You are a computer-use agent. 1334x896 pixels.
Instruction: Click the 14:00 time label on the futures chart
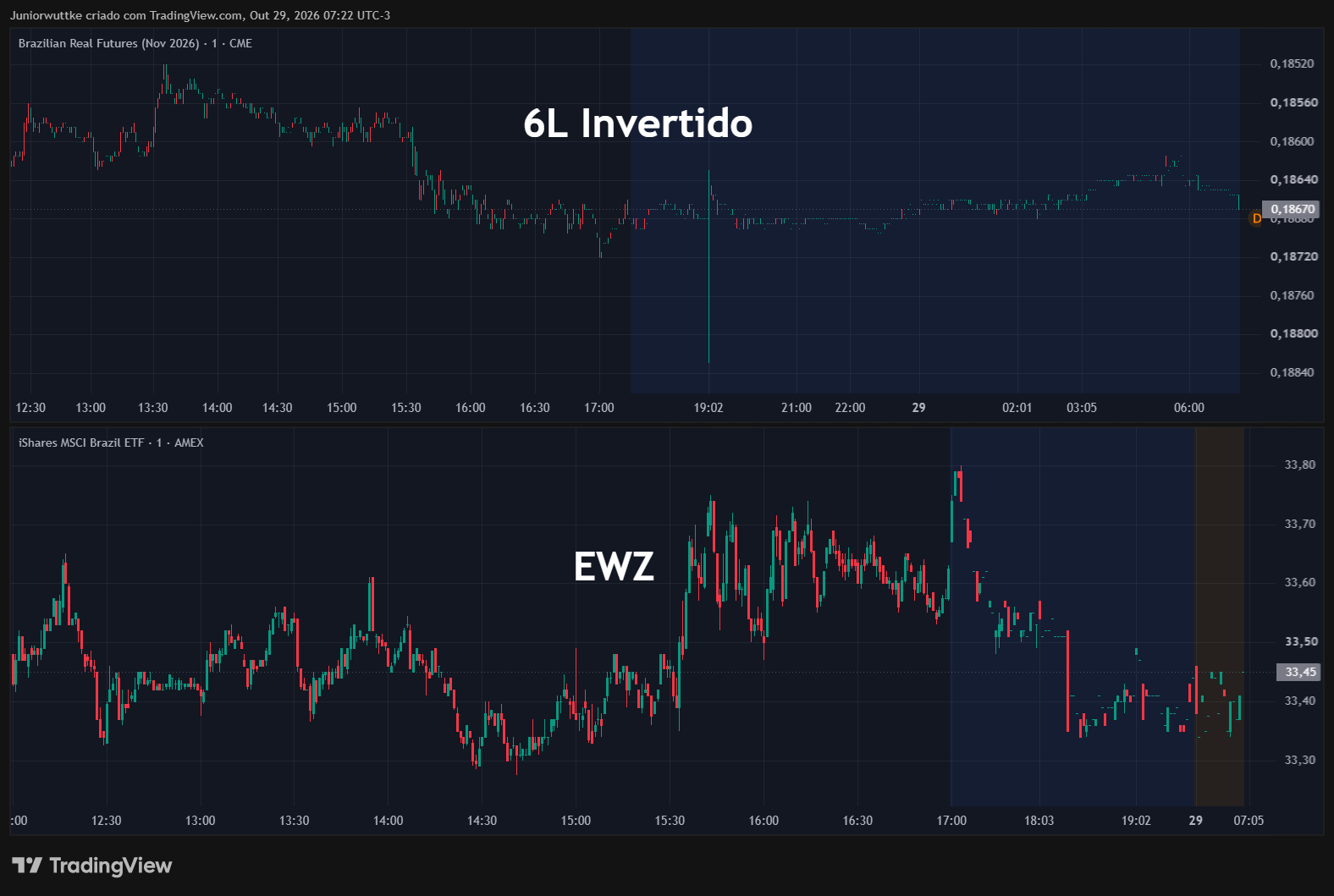tap(217, 408)
